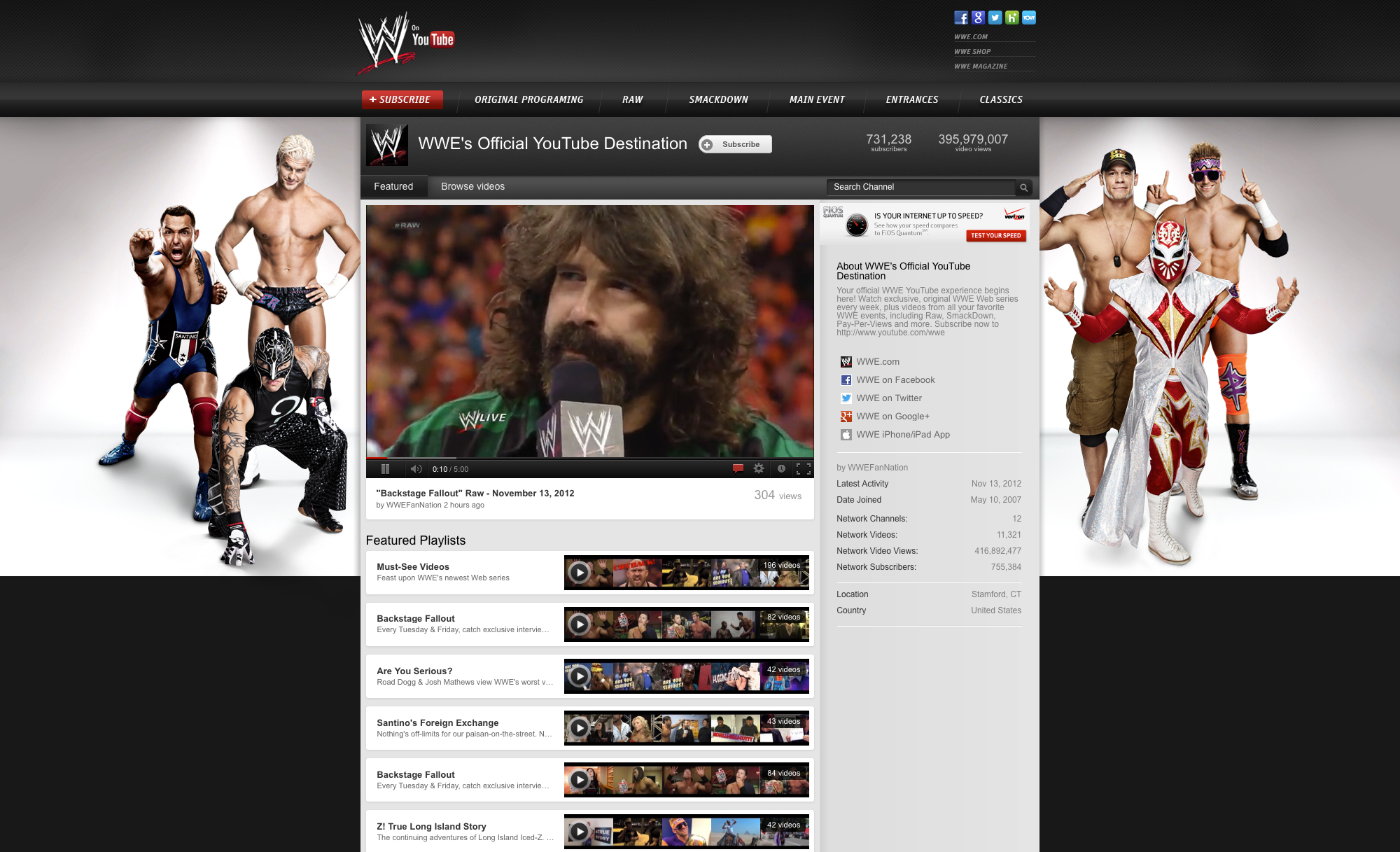This screenshot has height=852, width=1400.
Task: Play the 84-video Backstage Fallout playlist
Action: pos(579,780)
